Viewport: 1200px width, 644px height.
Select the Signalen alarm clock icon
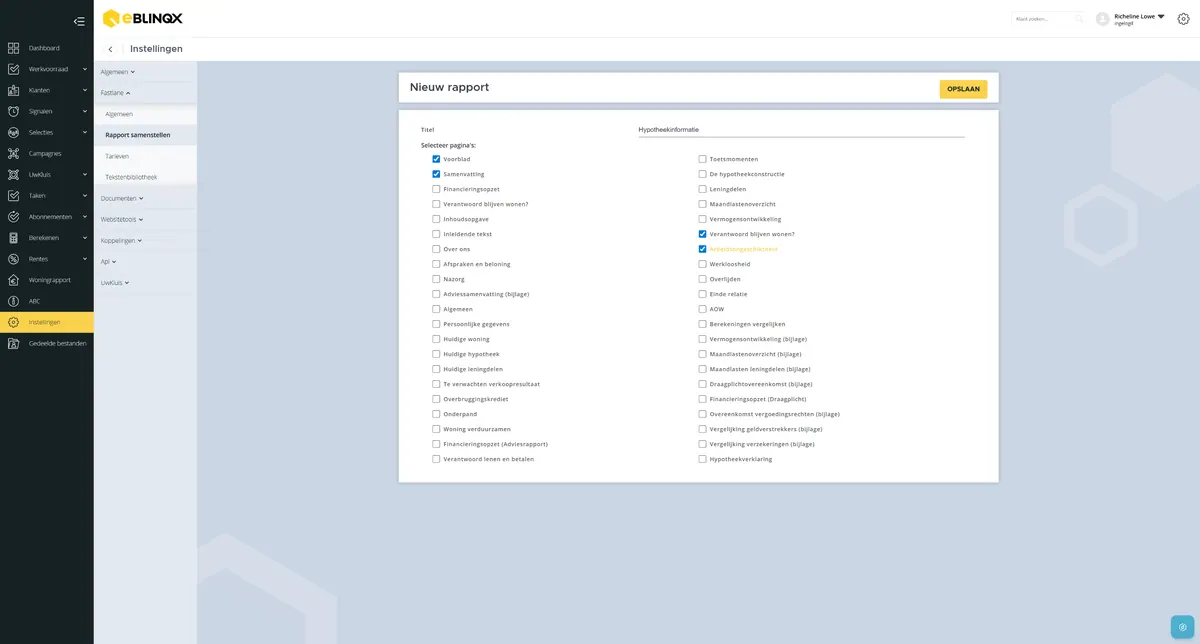13,111
